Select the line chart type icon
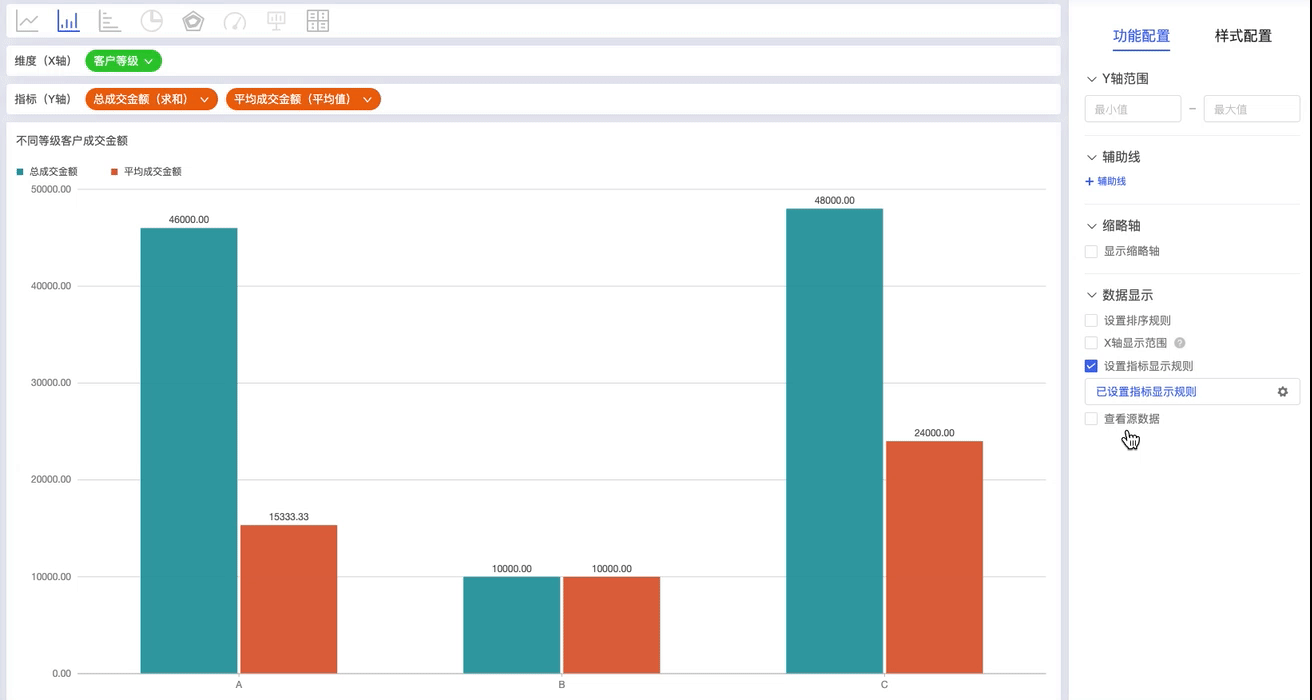This screenshot has width=1312, height=700. tap(28, 21)
